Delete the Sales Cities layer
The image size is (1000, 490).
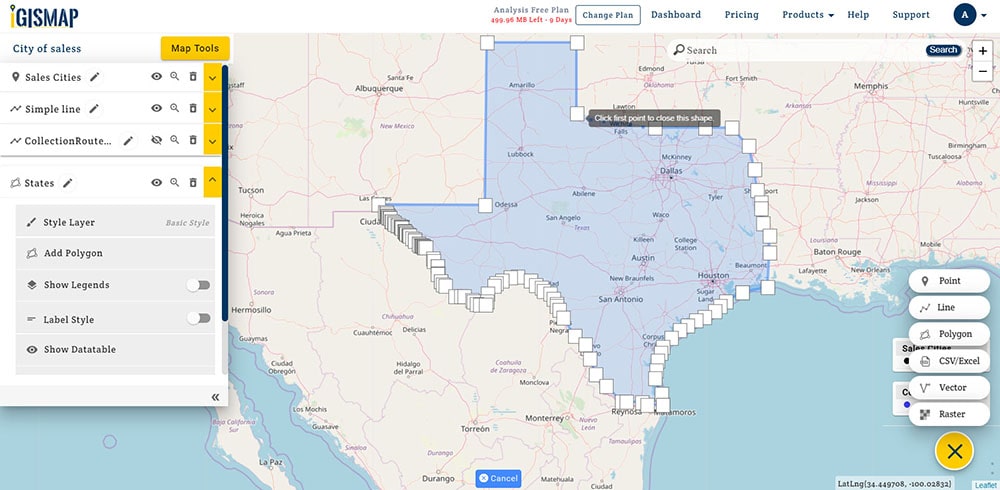[x=193, y=77]
